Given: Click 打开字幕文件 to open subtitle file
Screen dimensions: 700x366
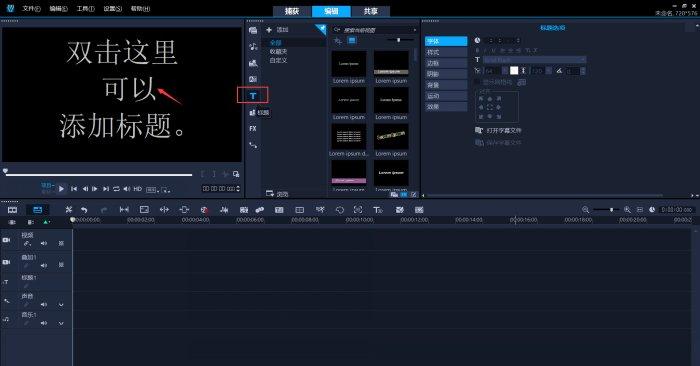Looking at the screenshot, I should [498, 130].
